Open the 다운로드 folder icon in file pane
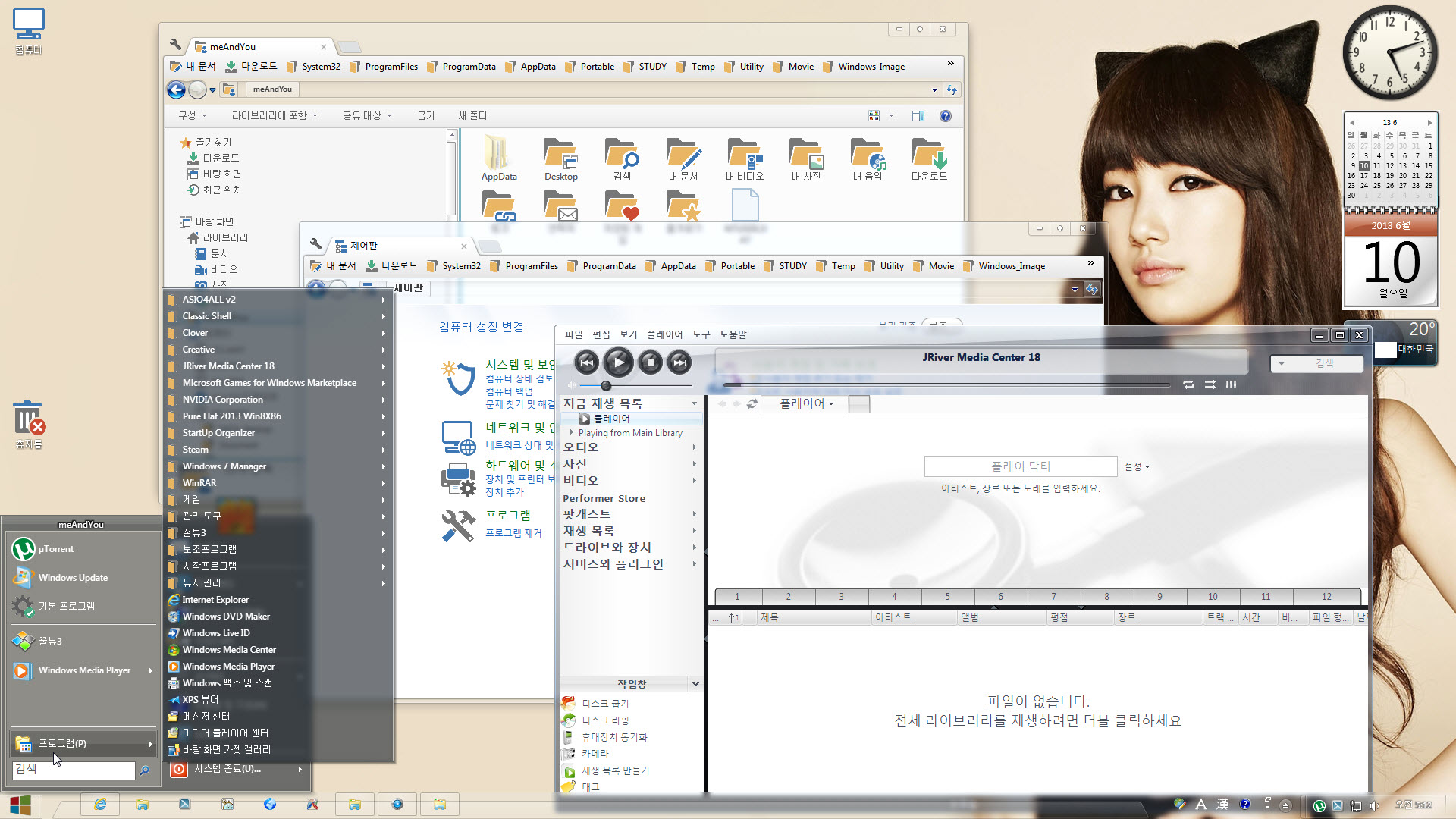This screenshot has width=1456, height=819. click(929, 158)
